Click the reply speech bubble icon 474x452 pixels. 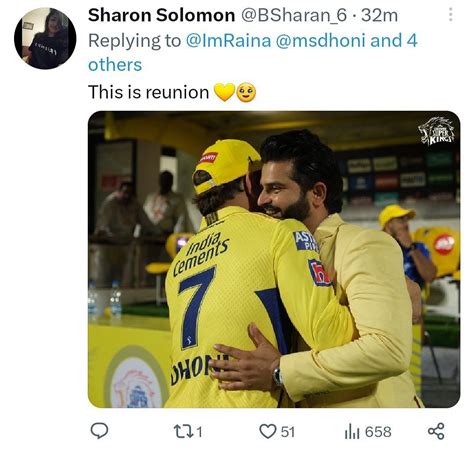pyautogui.click(x=99, y=431)
